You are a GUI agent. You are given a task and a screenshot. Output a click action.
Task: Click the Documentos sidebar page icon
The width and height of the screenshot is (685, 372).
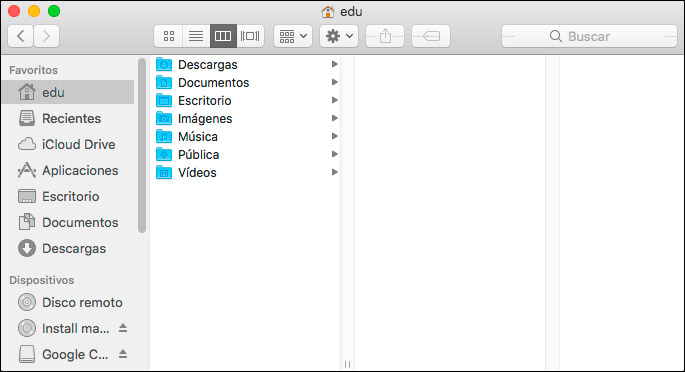tap(27, 222)
